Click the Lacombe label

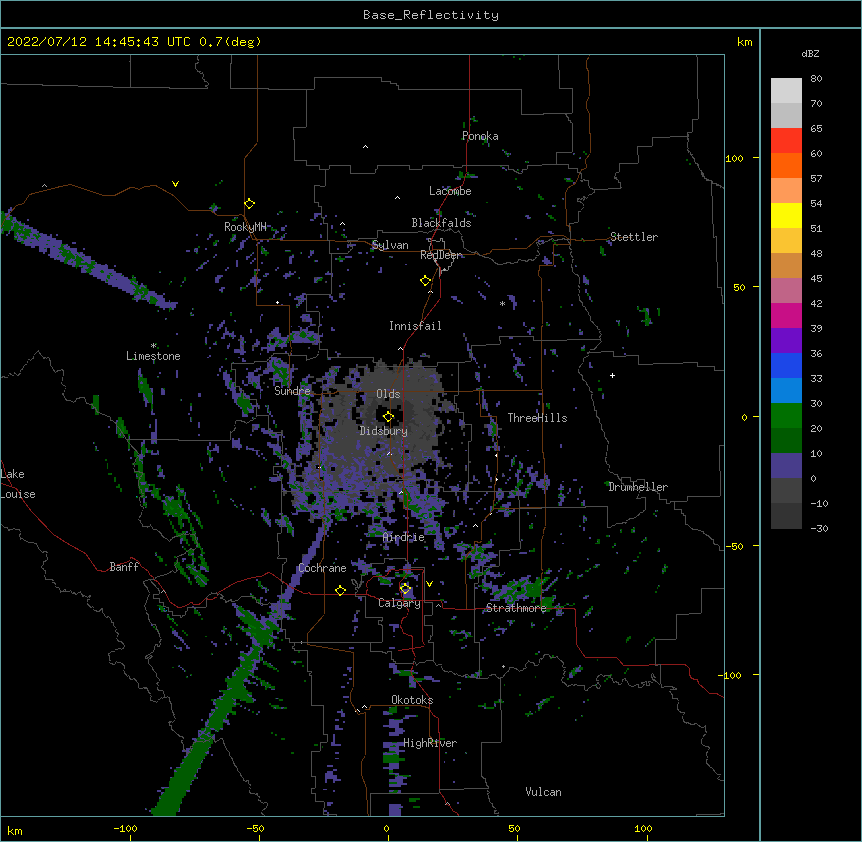click(450, 191)
